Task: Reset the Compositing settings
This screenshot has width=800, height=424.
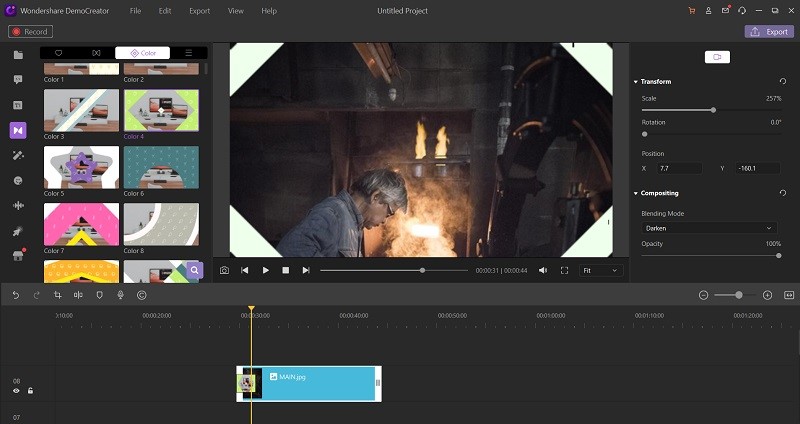Action: (783, 193)
